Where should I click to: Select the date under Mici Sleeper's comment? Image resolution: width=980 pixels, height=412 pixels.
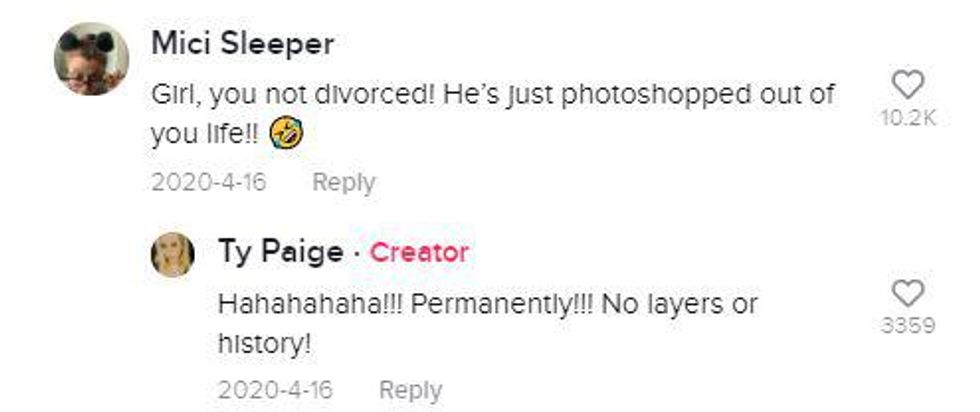(x=209, y=183)
